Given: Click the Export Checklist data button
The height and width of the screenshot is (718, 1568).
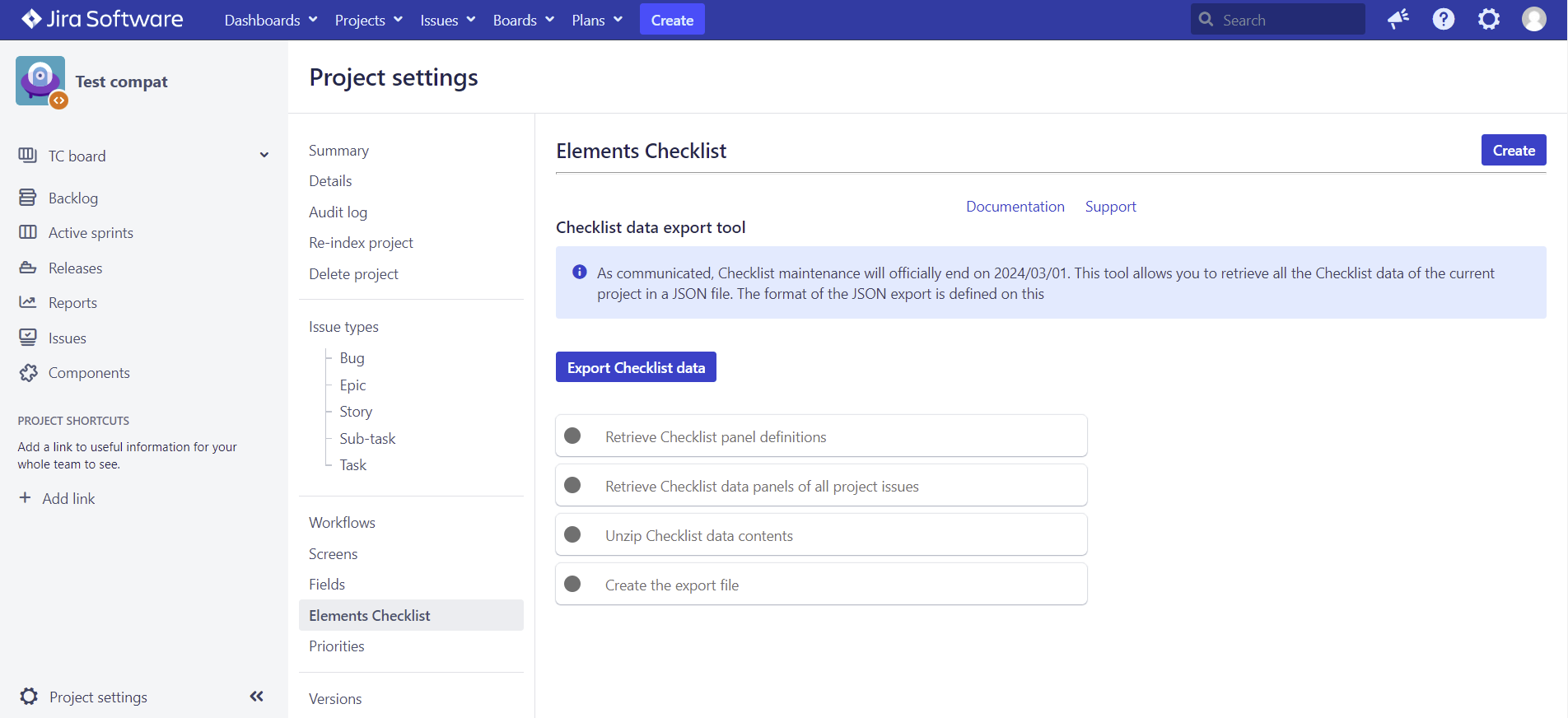Looking at the screenshot, I should coord(636,367).
